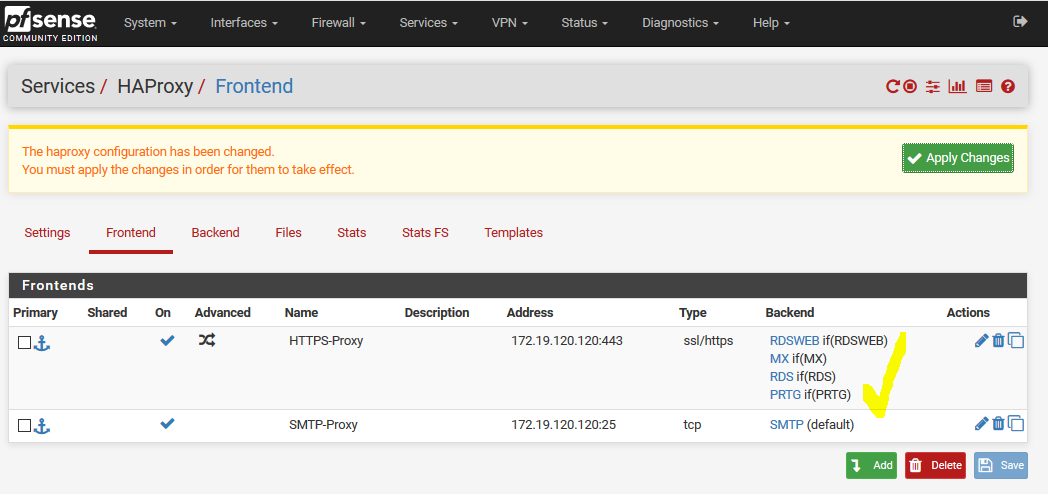The height and width of the screenshot is (494, 1048).
Task: Click the red Delete button
Action: click(x=936, y=465)
